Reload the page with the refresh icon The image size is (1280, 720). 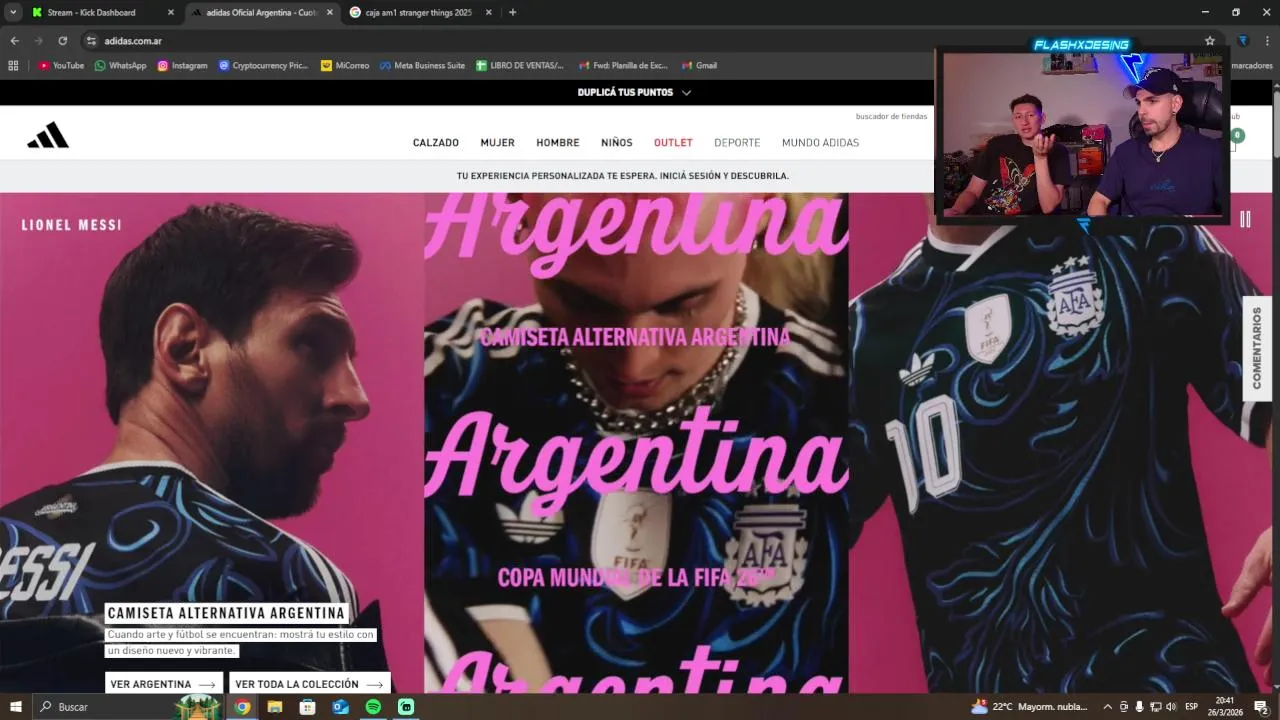[62, 41]
